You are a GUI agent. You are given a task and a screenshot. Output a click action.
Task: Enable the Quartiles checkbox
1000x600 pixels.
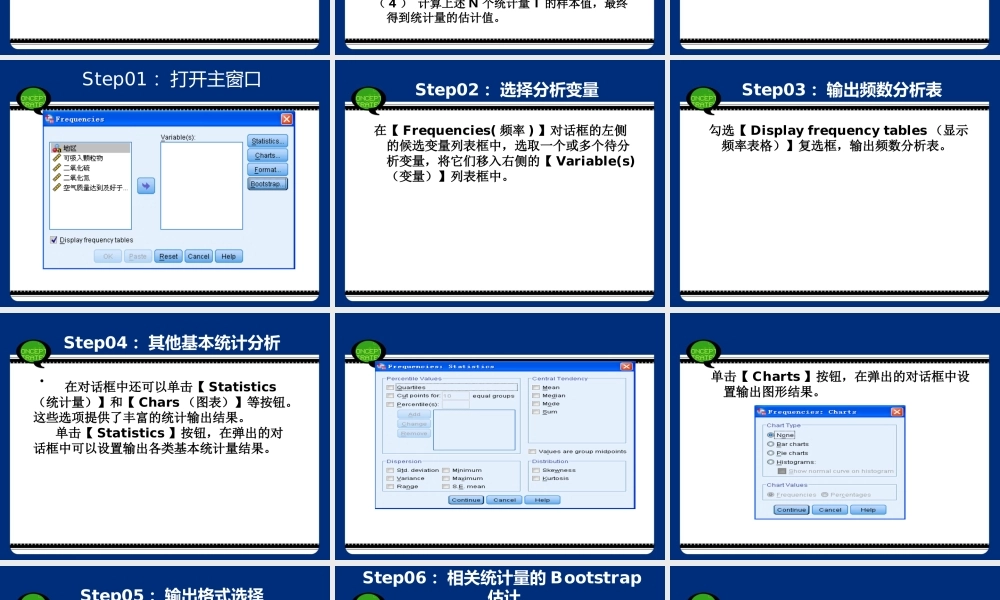[x=388, y=387]
